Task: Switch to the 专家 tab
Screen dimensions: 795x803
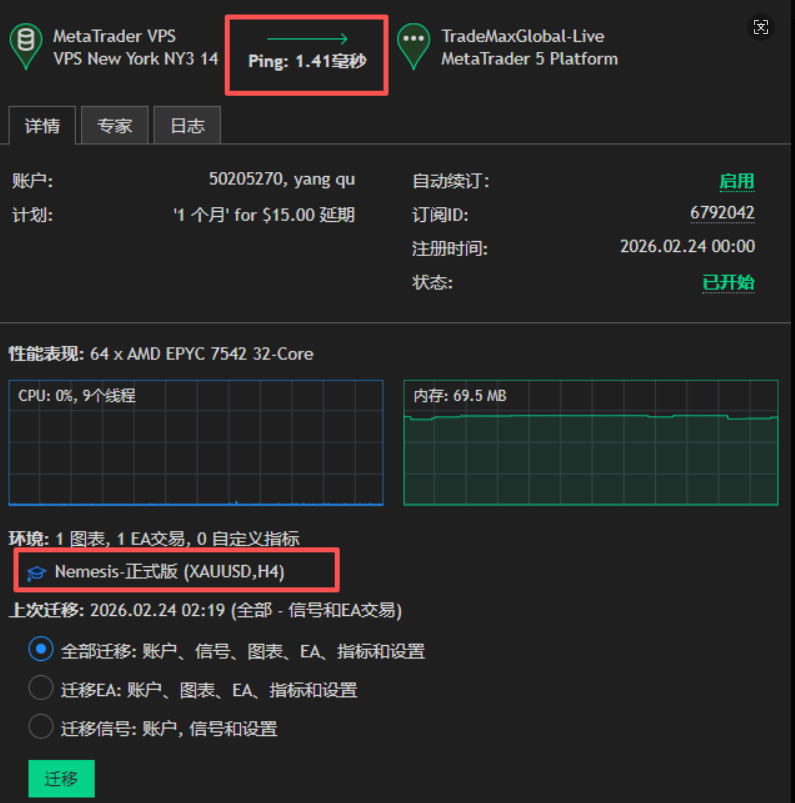Action: tap(115, 125)
